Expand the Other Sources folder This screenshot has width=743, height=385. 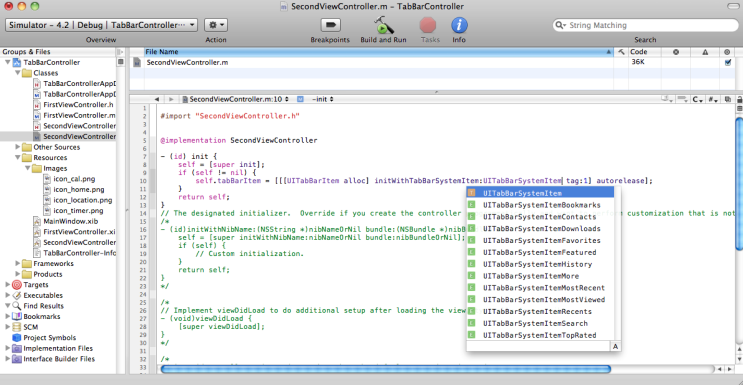point(18,147)
